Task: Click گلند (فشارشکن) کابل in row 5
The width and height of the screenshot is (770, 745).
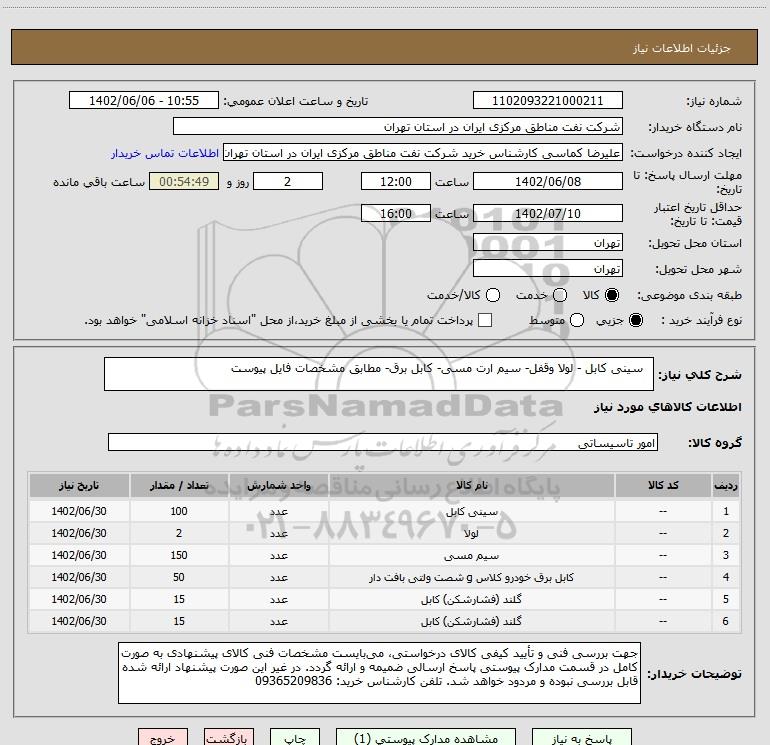Action: tap(471, 599)
